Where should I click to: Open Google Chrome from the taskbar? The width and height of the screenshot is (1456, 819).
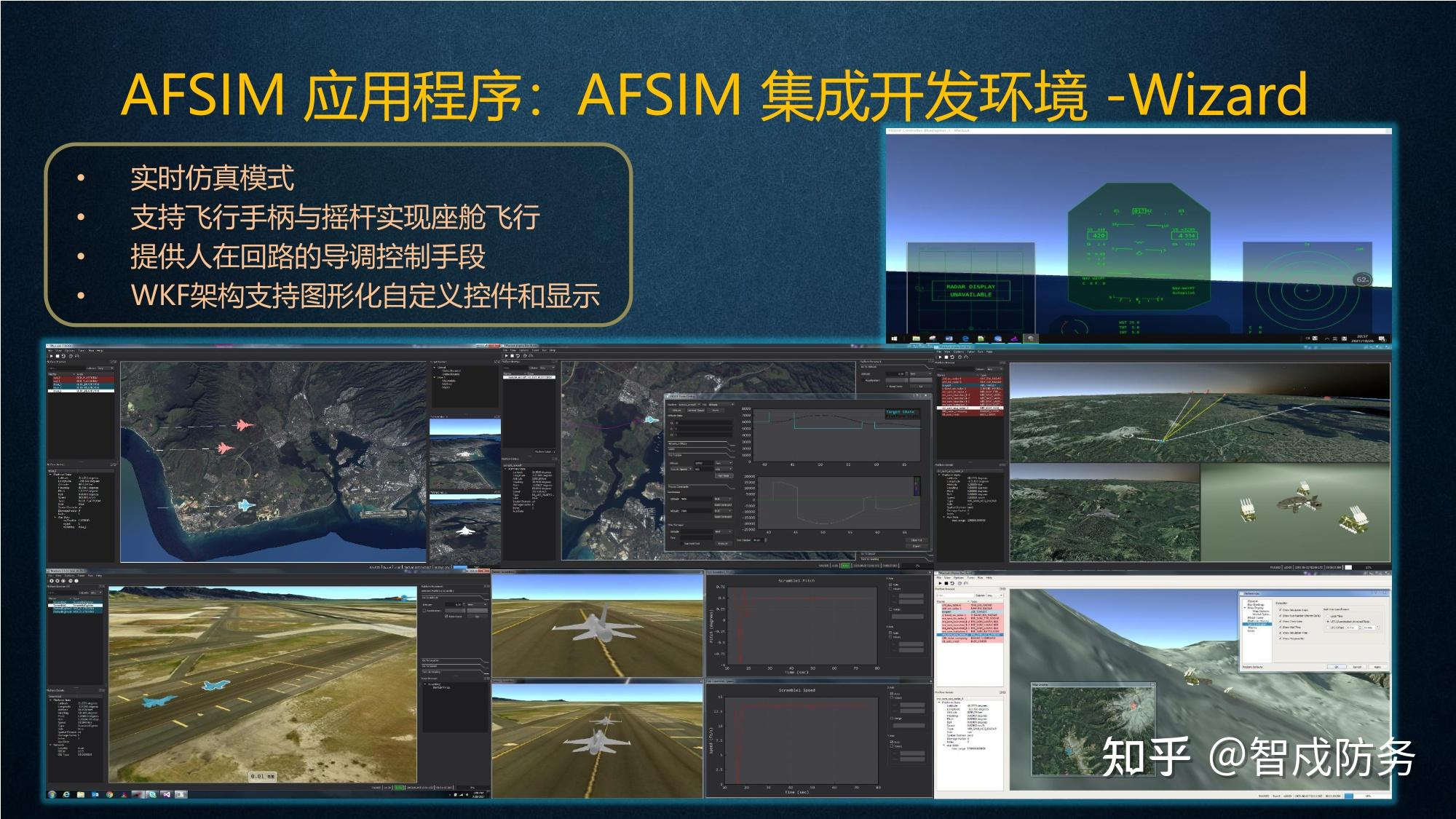(x=109, y=794)
